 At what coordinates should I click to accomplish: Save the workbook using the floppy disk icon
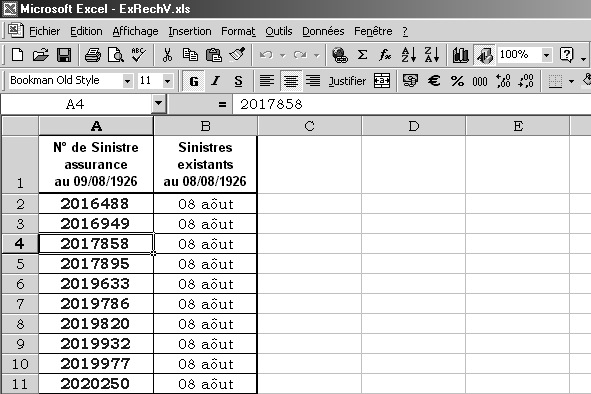[x=64, y=55]
